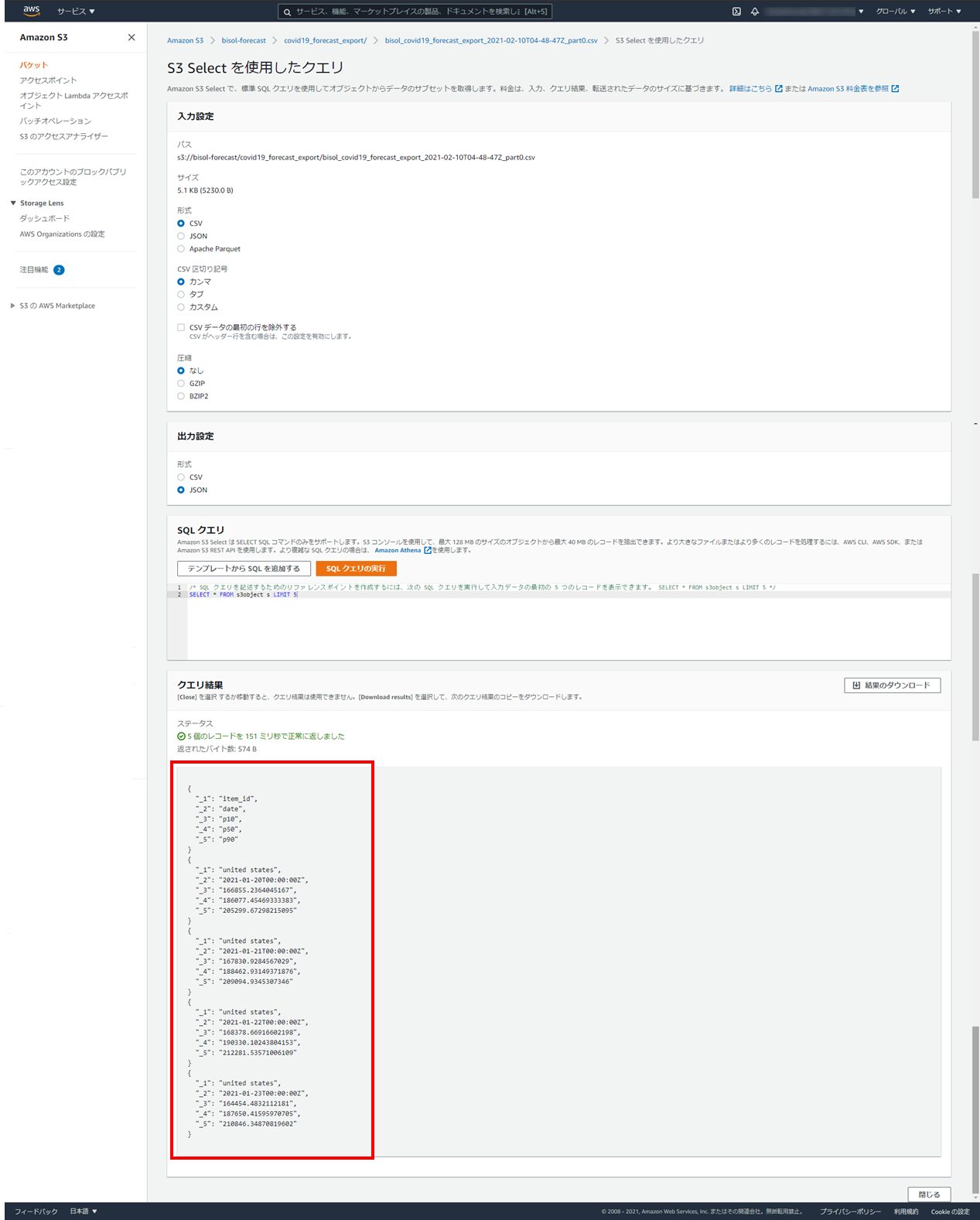Click the external link icon beside Amazon Athena
The image size is (980, 1220).
(x=428, y=550)
